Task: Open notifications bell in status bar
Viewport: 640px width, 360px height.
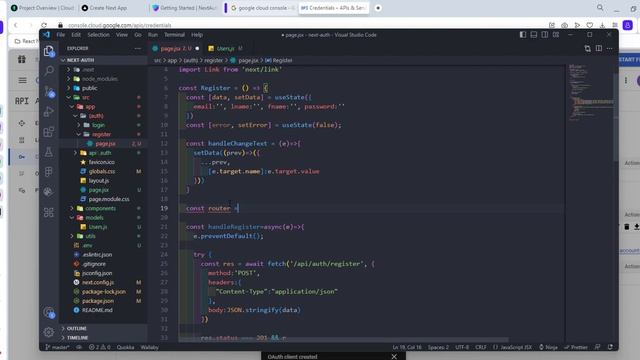Action: 610,347
